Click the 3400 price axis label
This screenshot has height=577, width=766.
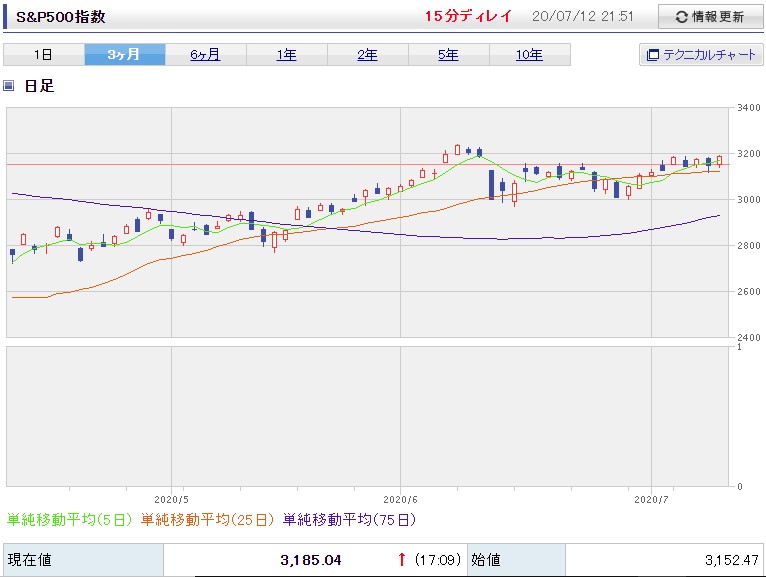click(748, 107)
